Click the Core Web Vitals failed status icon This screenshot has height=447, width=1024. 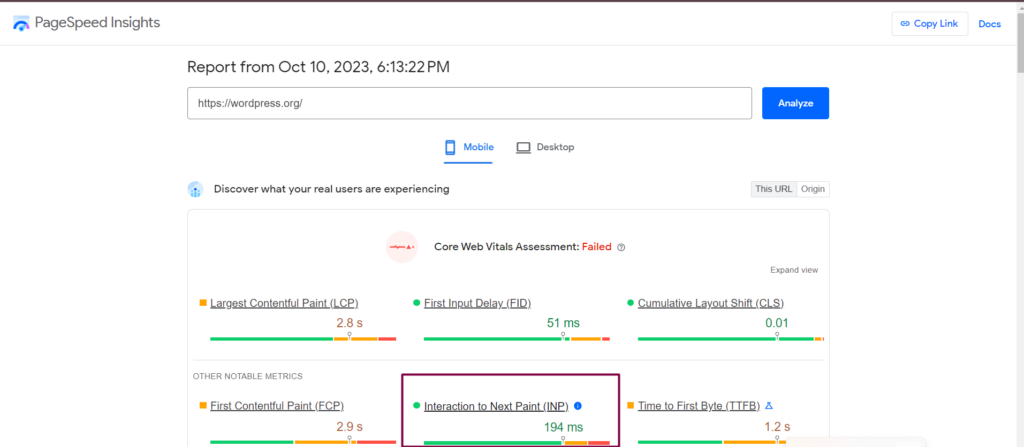point(401,246)
